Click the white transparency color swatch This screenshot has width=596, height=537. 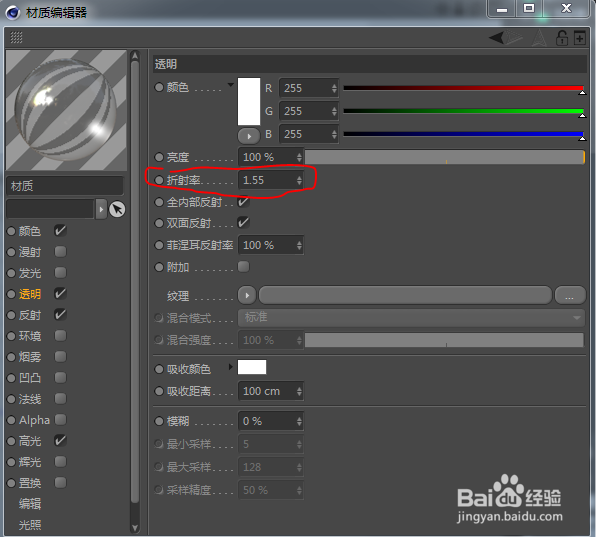tap(249, 101)
